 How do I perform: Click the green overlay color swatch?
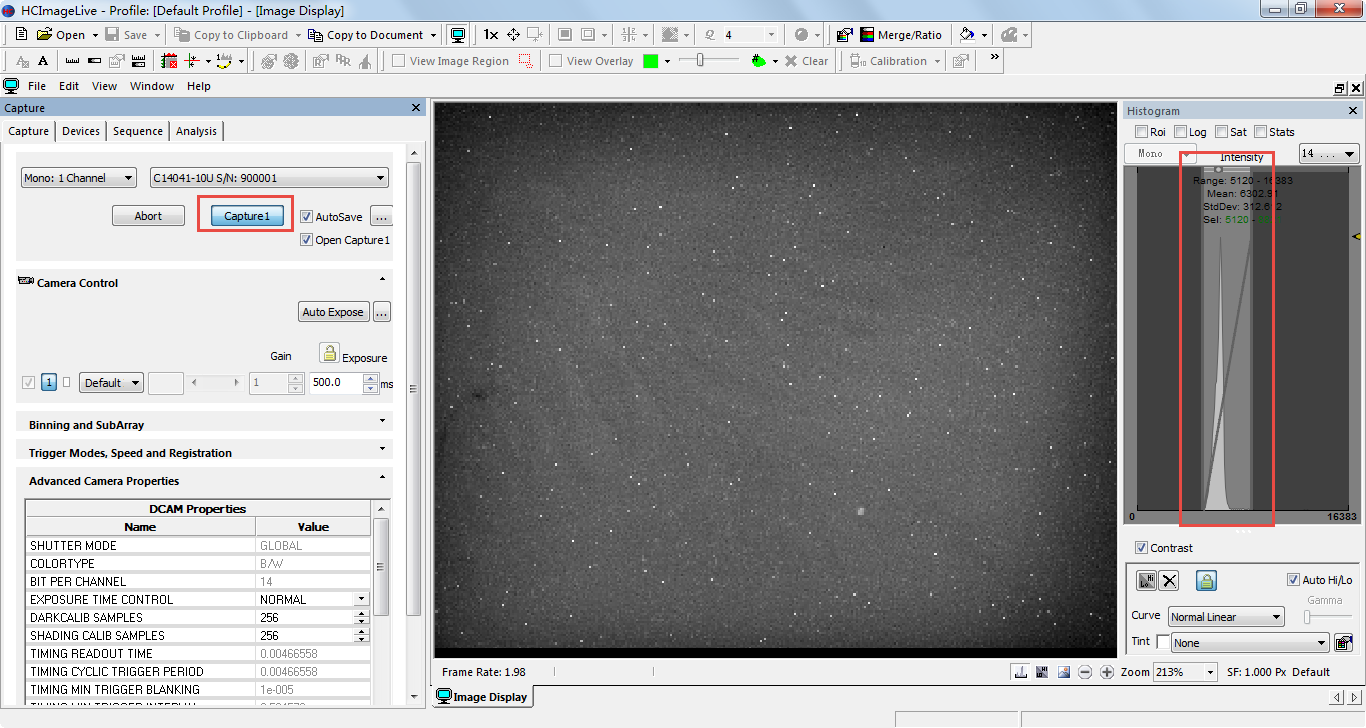coord(651,61)
